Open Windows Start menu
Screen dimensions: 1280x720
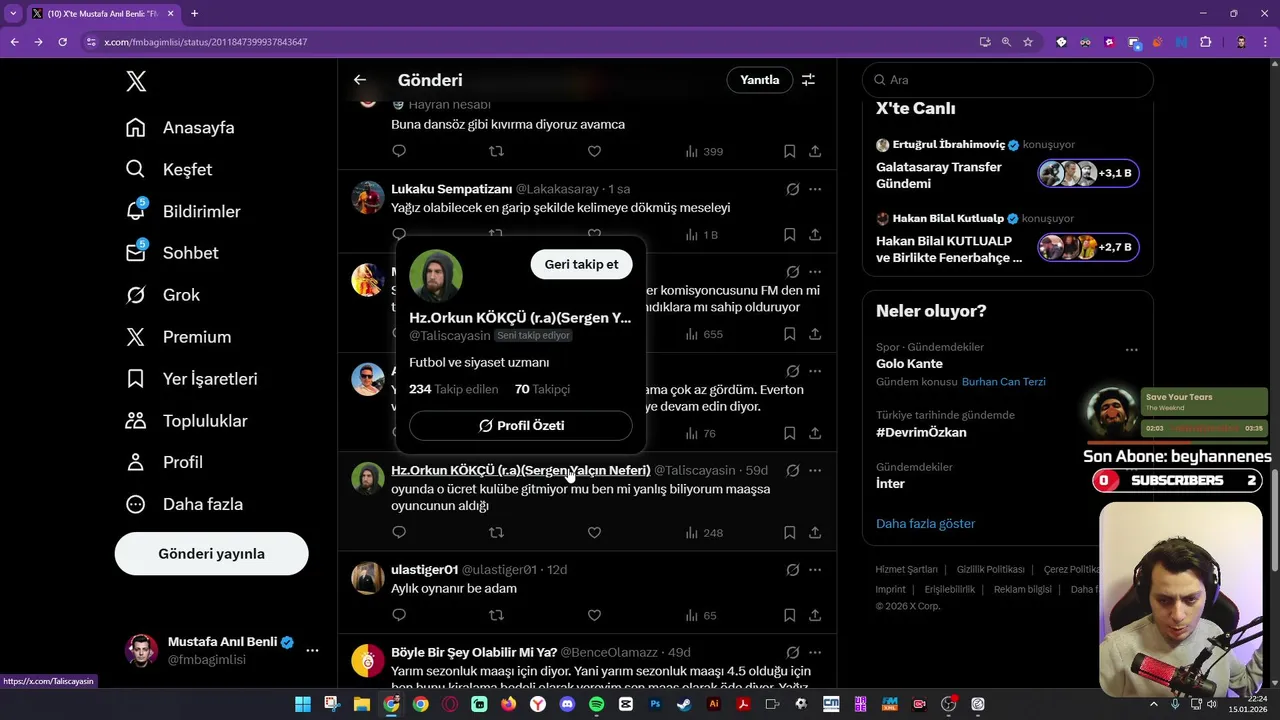tap(303, 704)
